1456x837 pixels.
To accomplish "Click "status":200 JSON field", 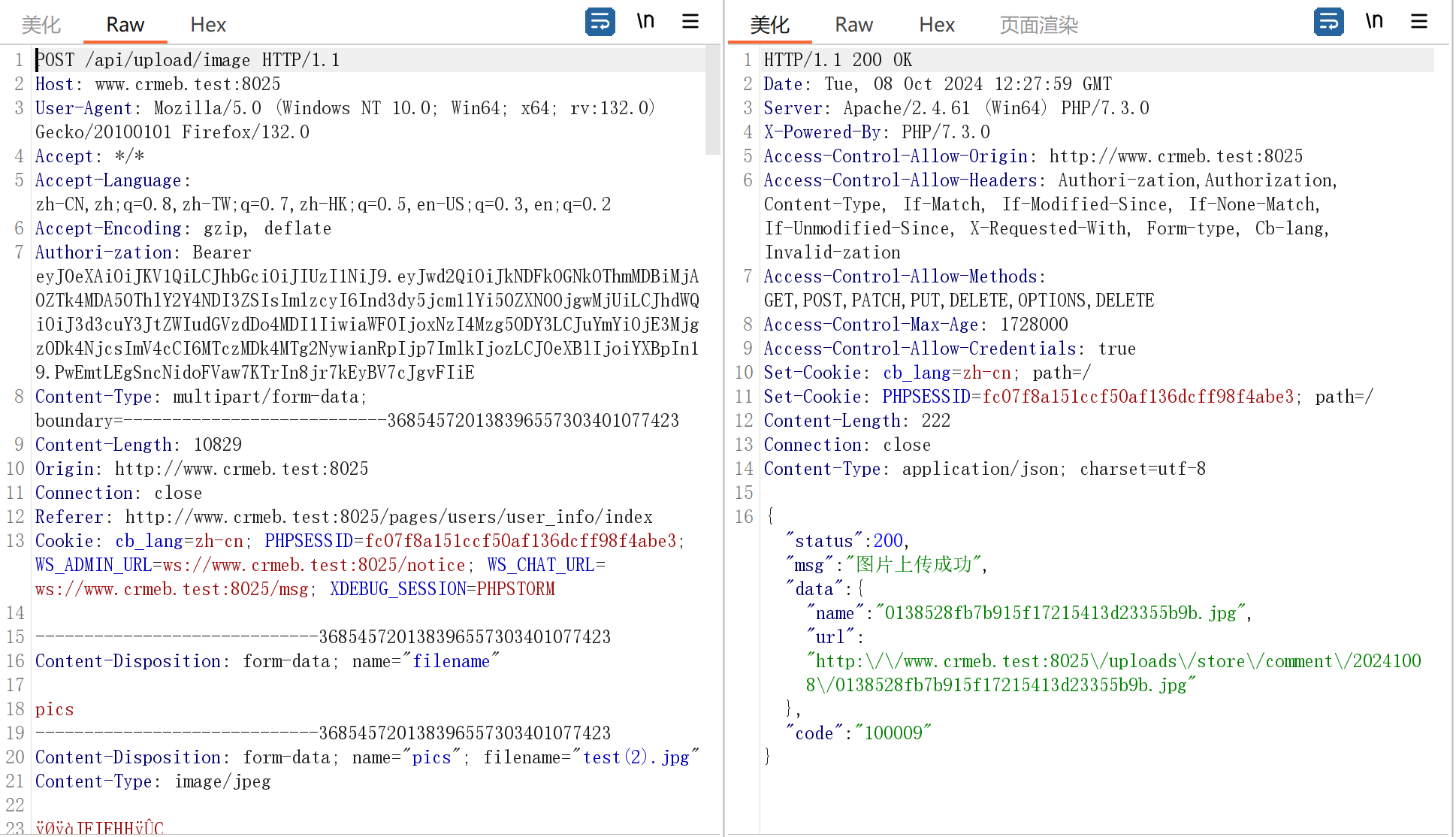I will (x=847, y=541).
